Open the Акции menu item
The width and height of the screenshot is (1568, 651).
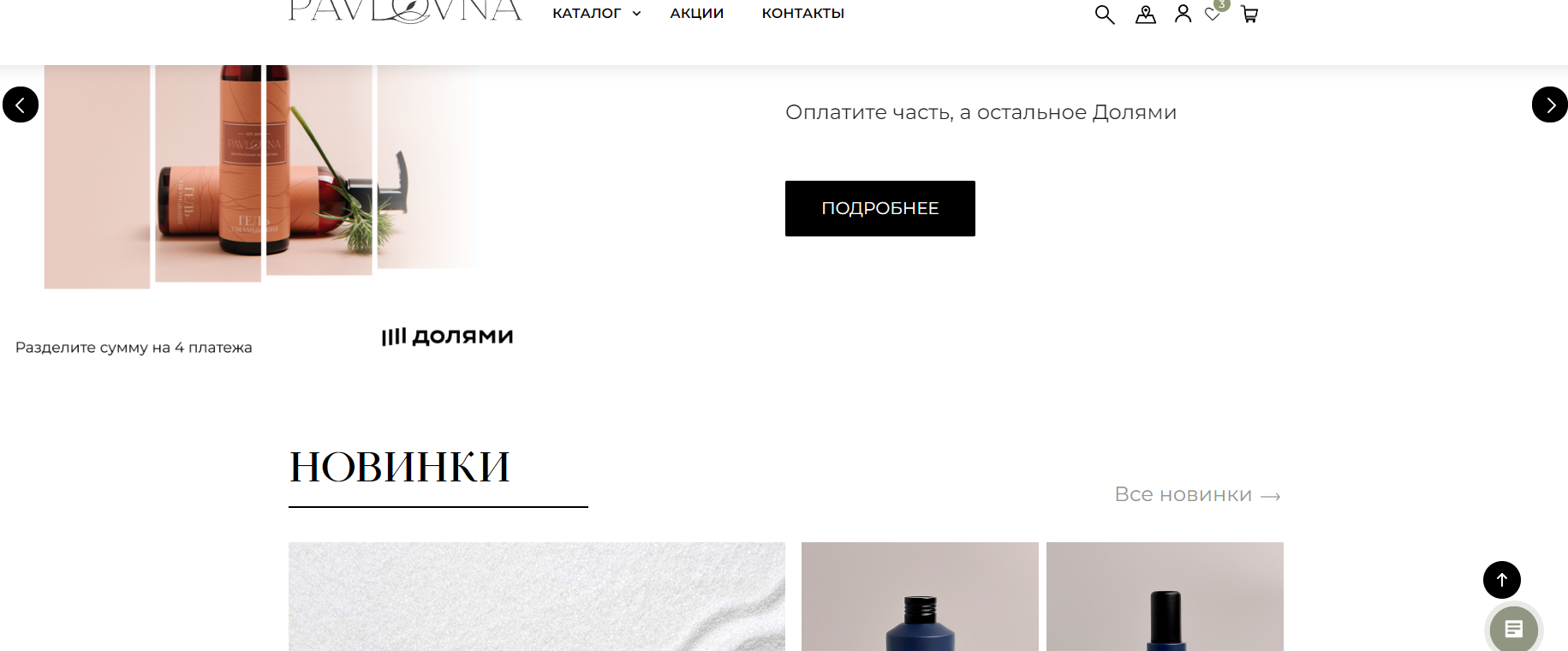[x=697, y=14]
